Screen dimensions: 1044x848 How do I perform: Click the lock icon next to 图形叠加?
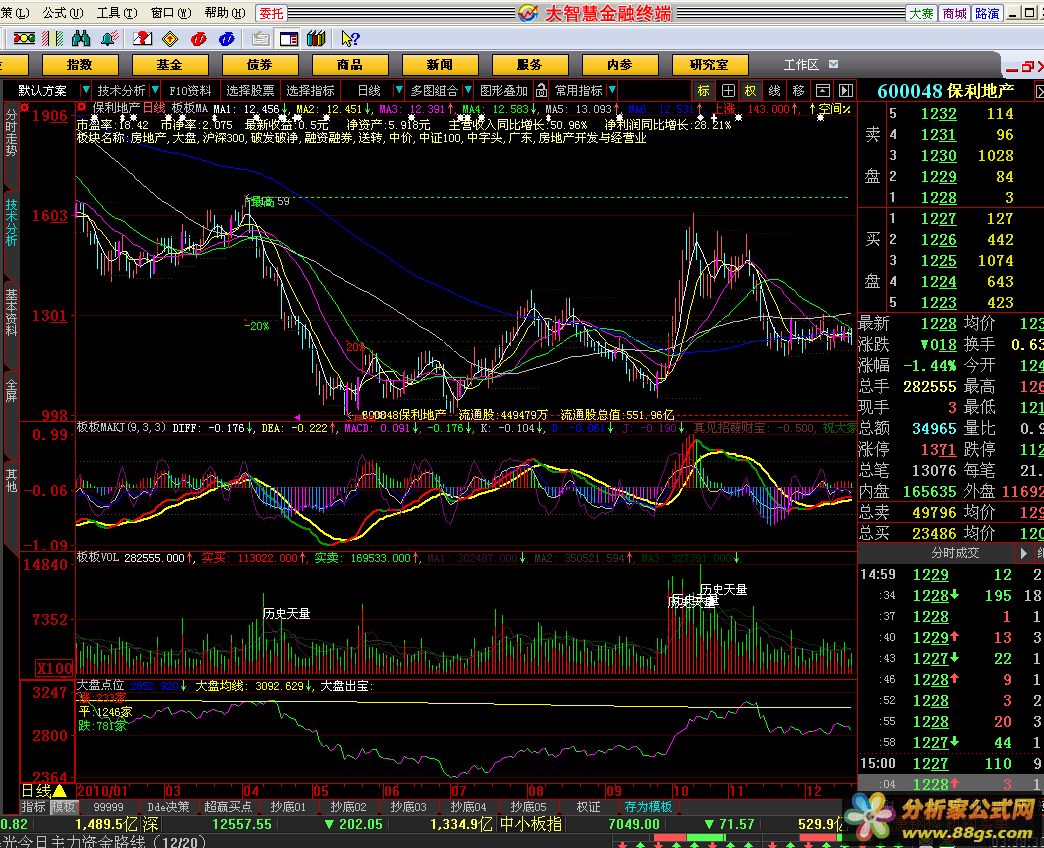click(541, 90)
